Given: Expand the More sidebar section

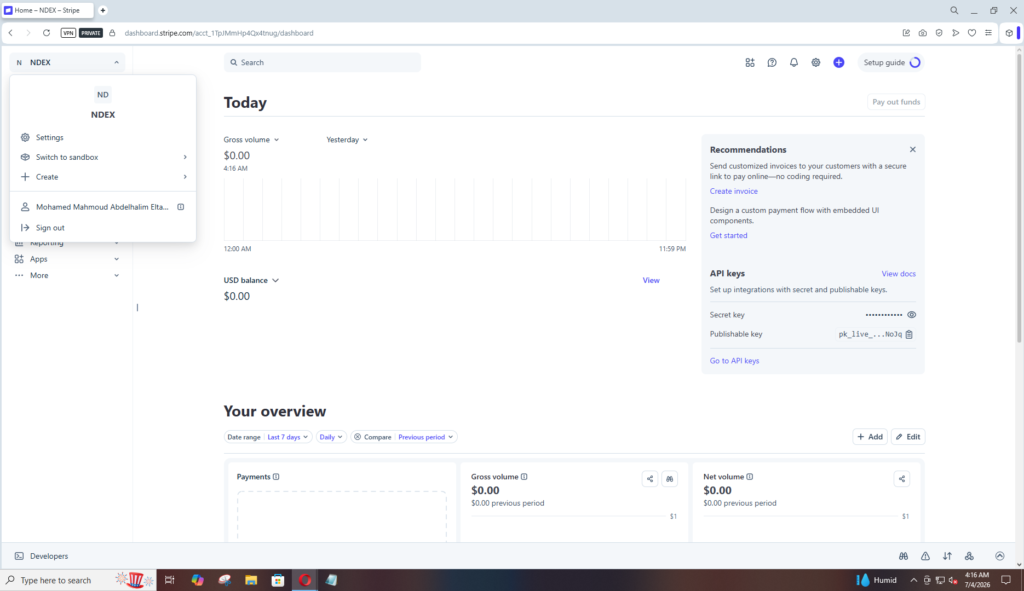Looking at the screenshot, I should click(67, 276).
